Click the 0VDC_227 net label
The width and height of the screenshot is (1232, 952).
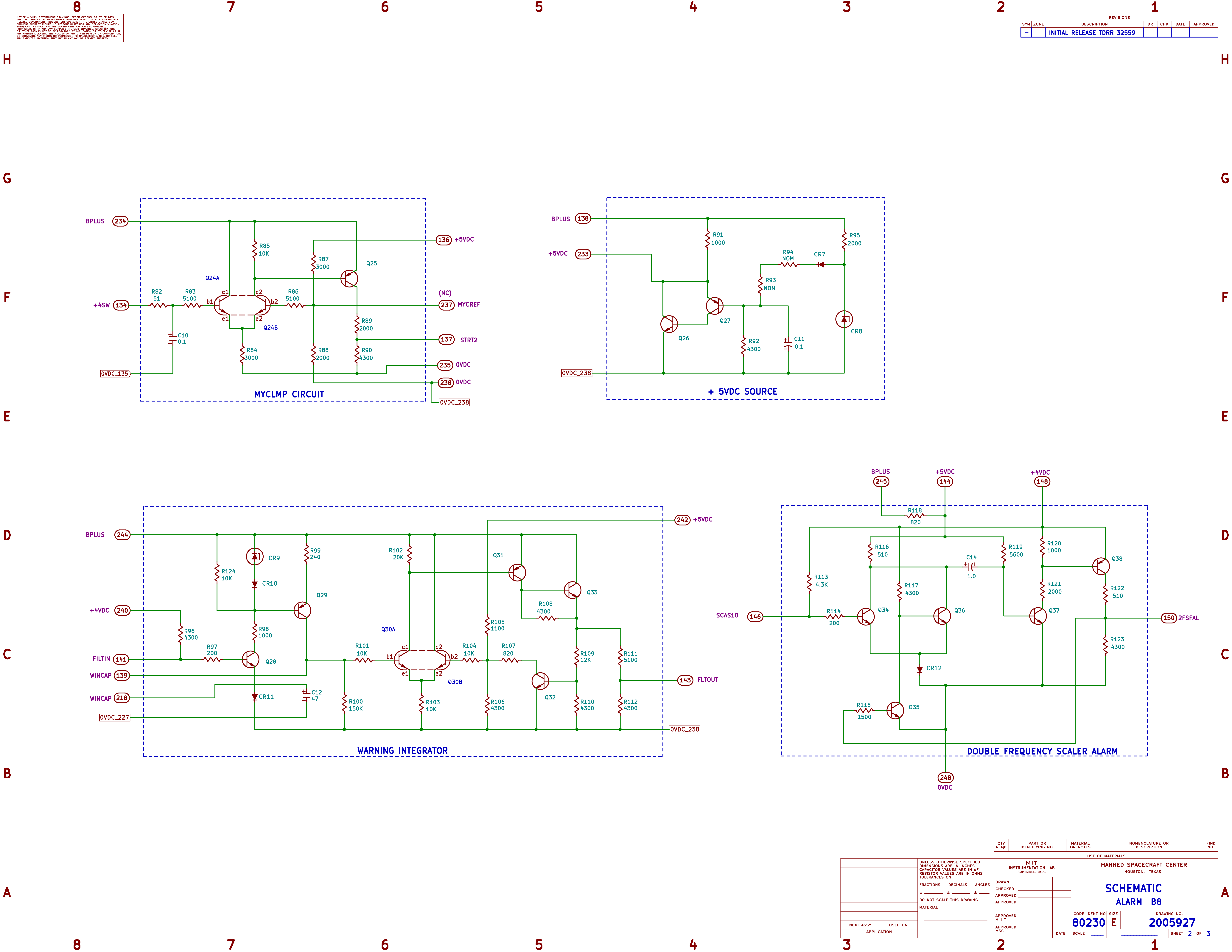point(114,717)
